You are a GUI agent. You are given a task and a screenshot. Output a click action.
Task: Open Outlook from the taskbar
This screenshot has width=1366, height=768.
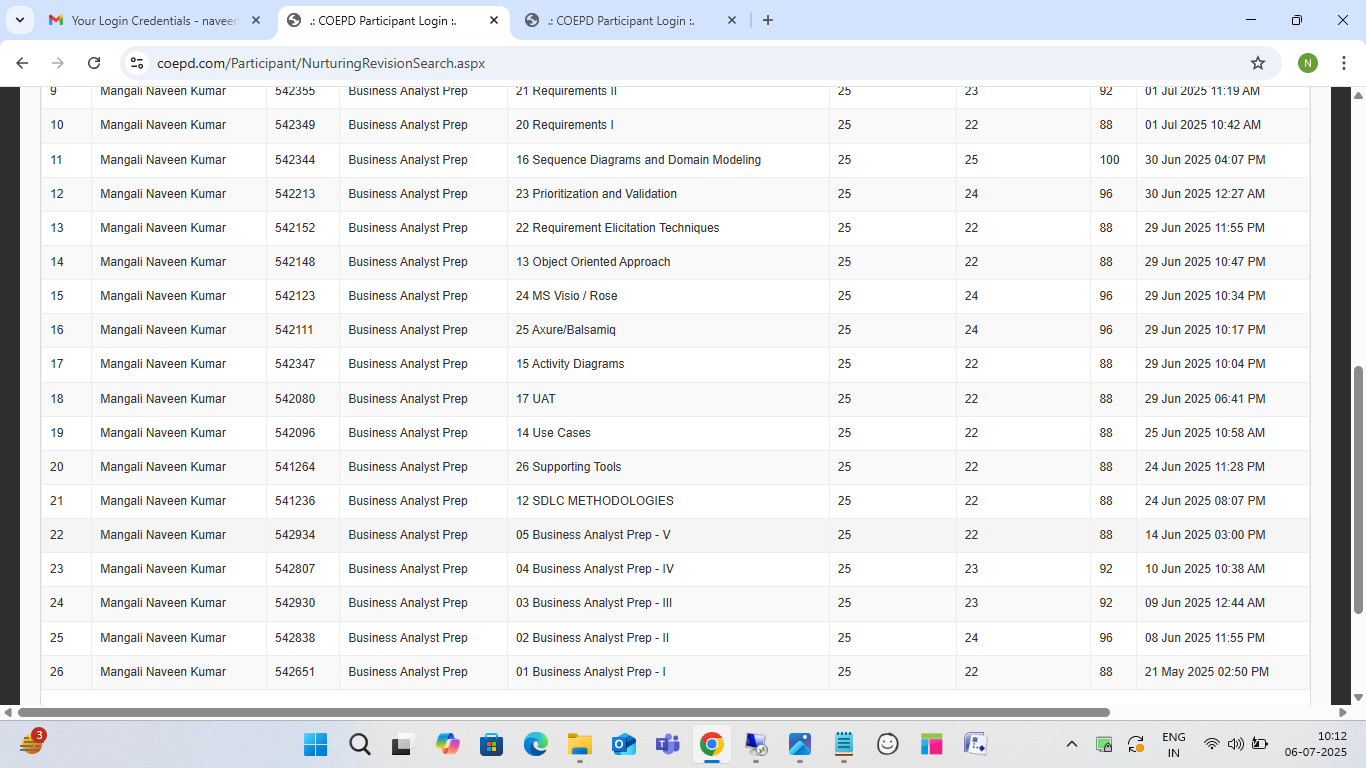click(624, 744)
